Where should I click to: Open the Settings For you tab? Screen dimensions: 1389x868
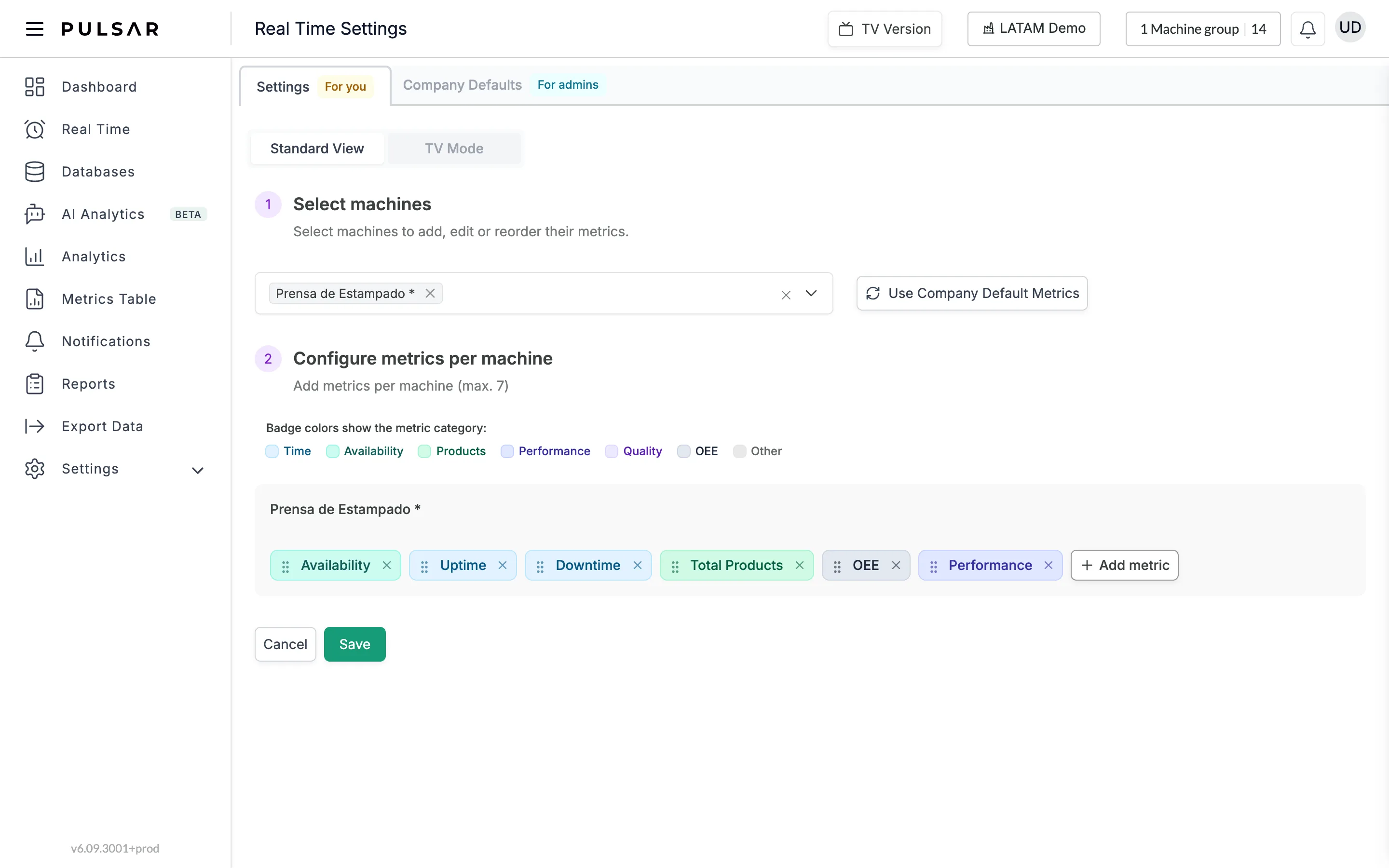tap(315, 87)
